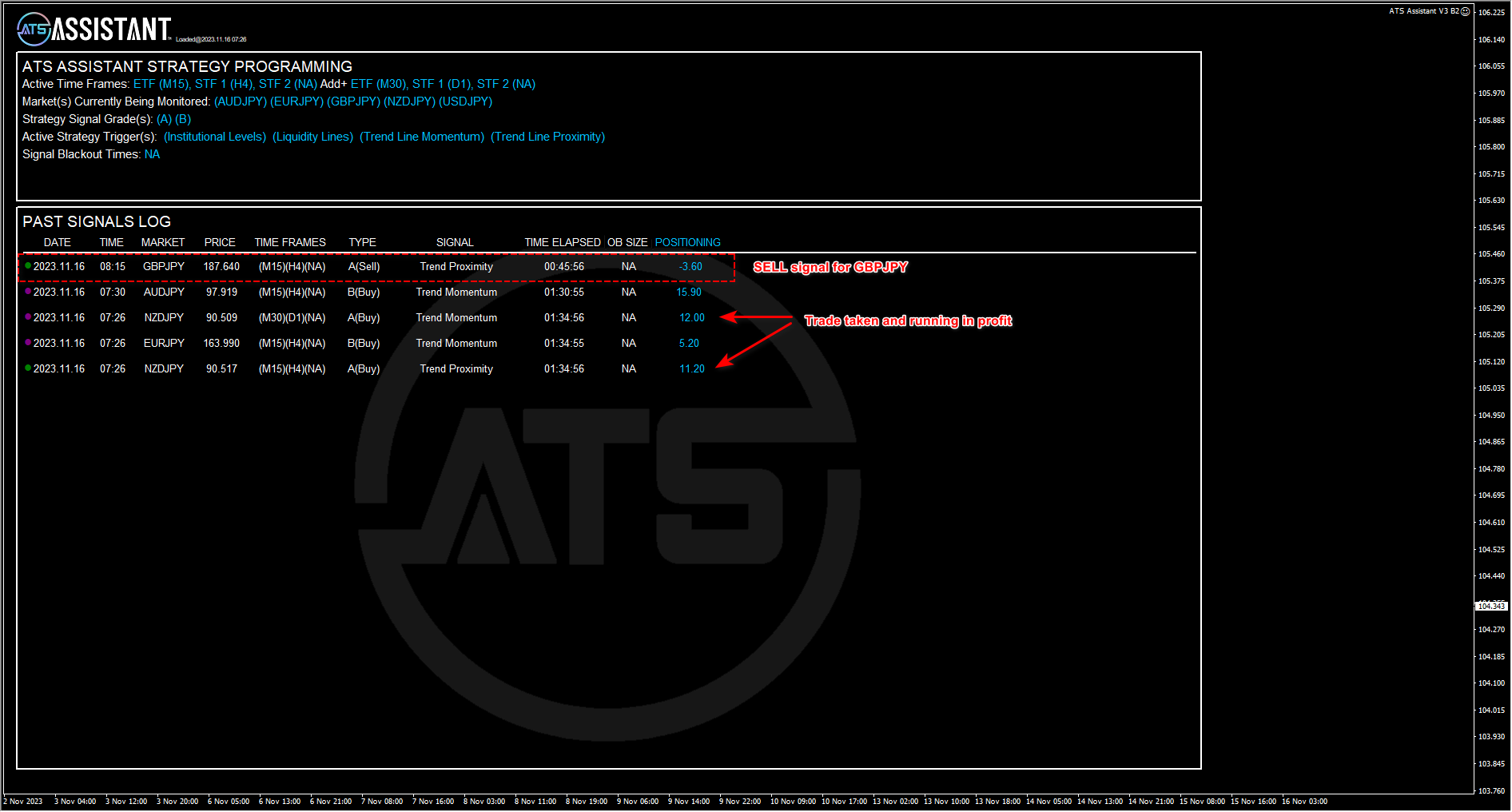Click the ATS ASSISTANT STRATEGY PROGRAMMING heading
This screenshot has width=1512, height=812.
[187, 66]
